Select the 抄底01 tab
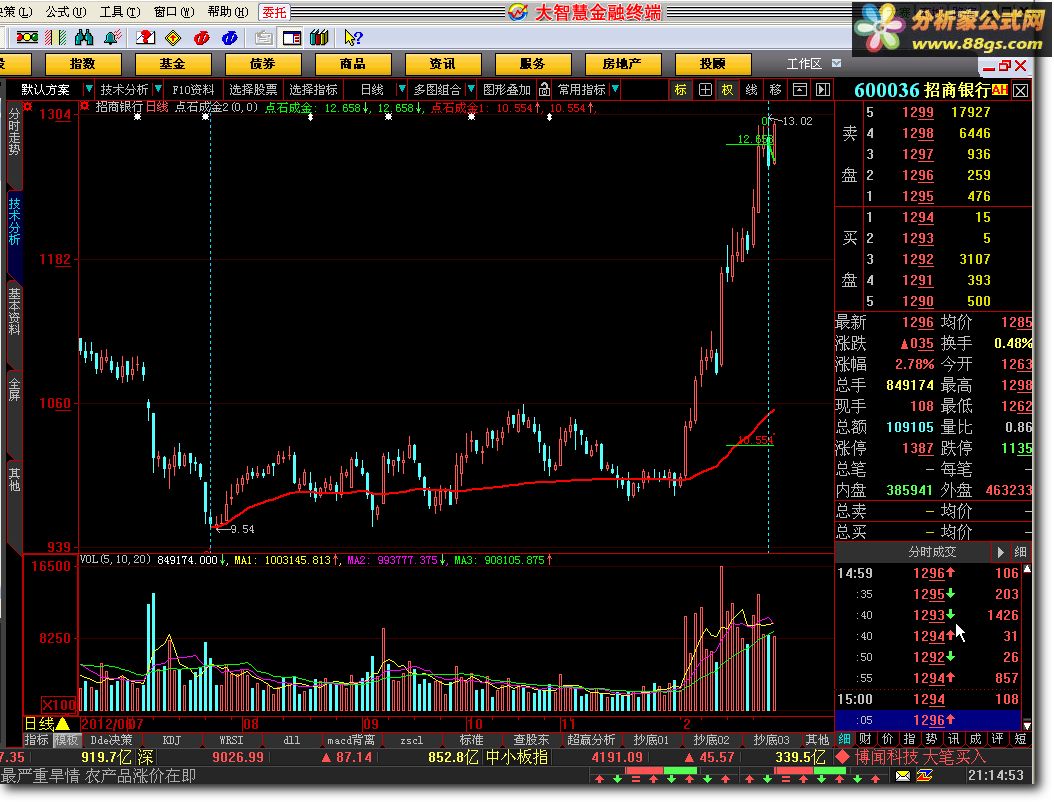The width and height of the screenshot is (1054, 802). [x=651, y=740]
